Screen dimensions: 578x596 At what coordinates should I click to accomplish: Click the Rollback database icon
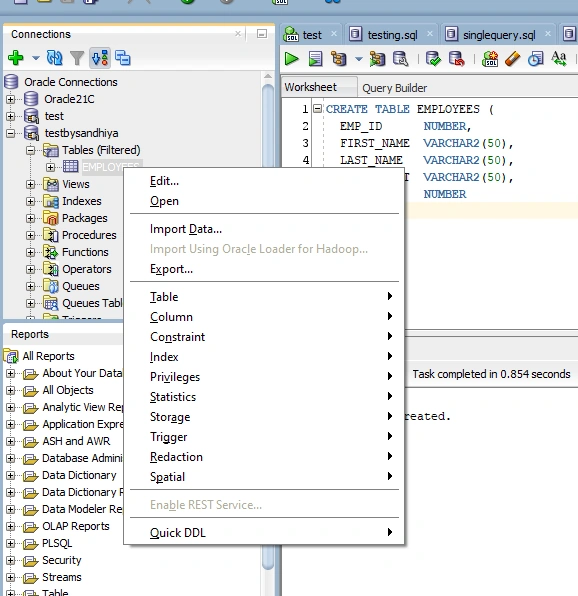pos(456,59)
